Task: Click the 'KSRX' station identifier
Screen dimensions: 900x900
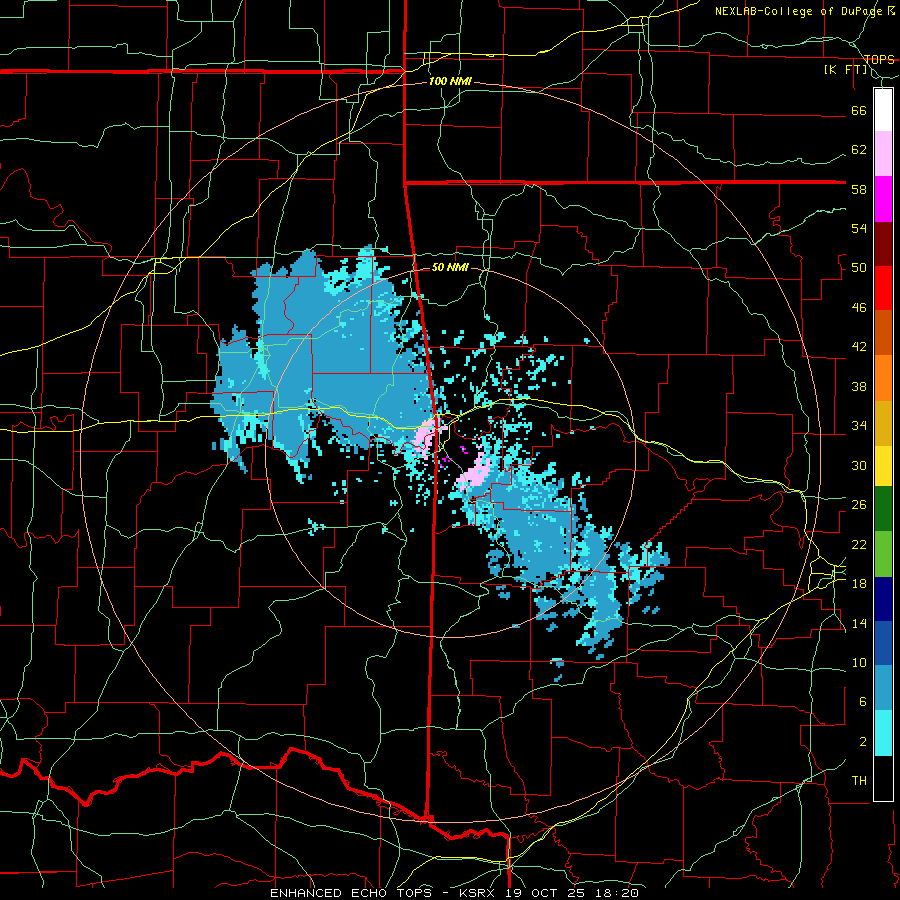Action: click(x=479, y=893)
